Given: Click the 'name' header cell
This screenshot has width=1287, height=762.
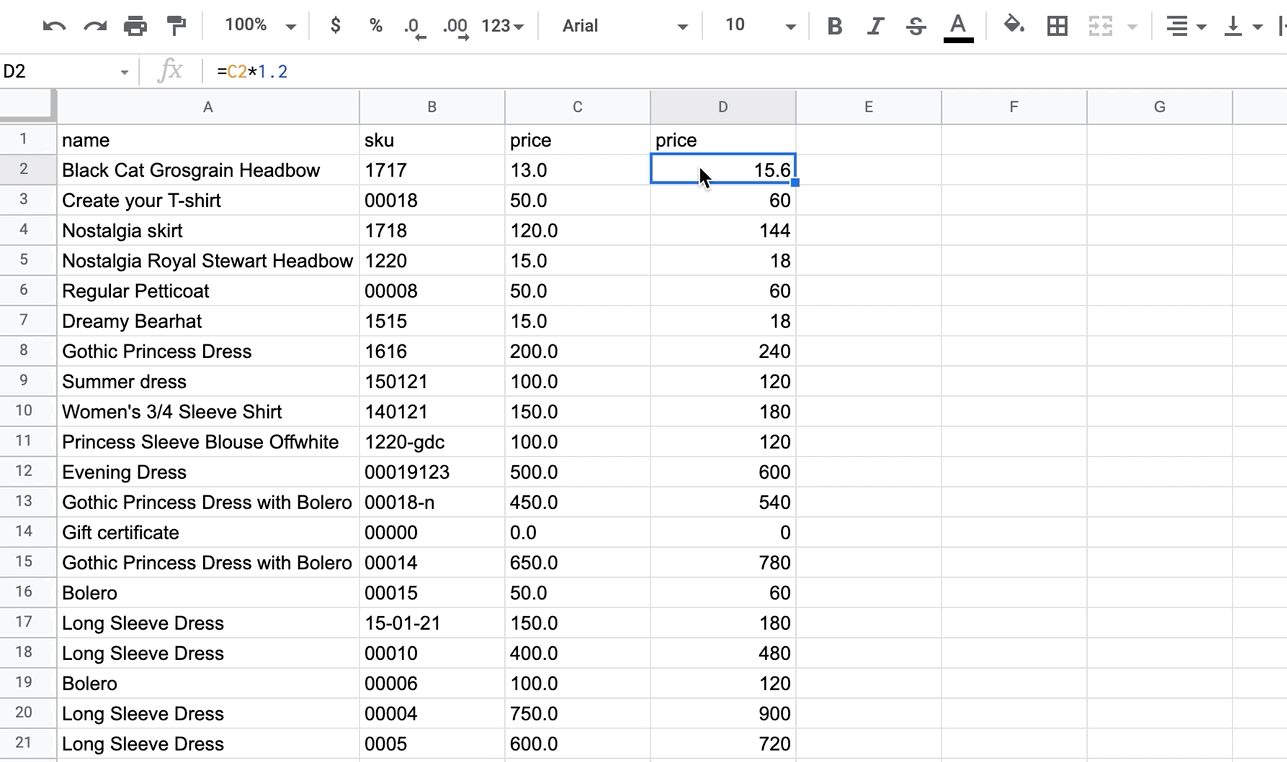Looking at the screenshot, I should coord(208,140).
